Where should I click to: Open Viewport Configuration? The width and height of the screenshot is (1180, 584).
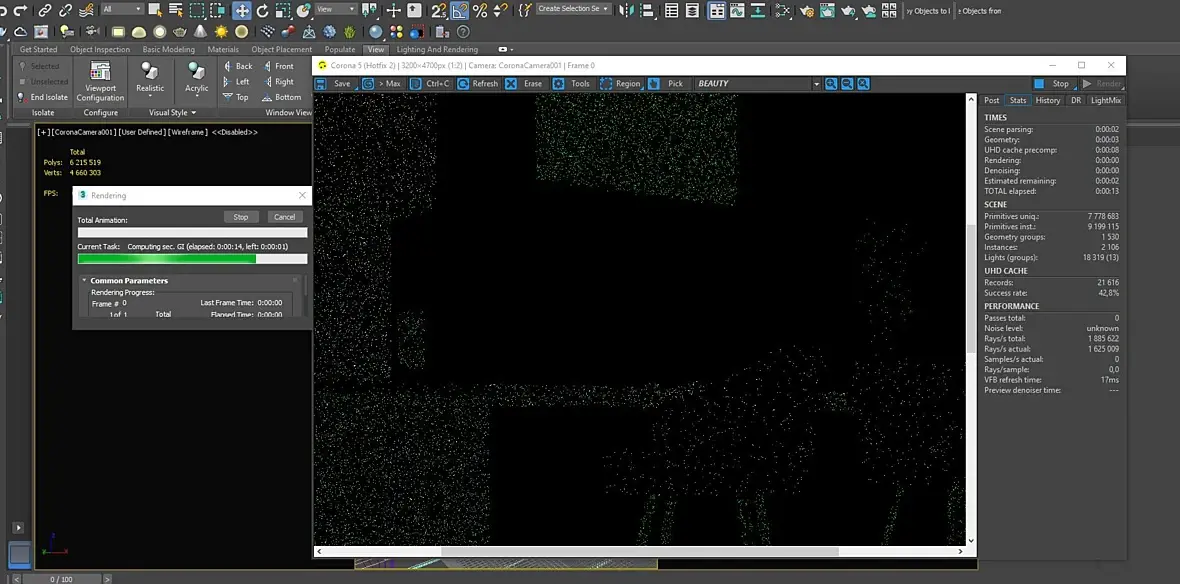tap(100, 81)
